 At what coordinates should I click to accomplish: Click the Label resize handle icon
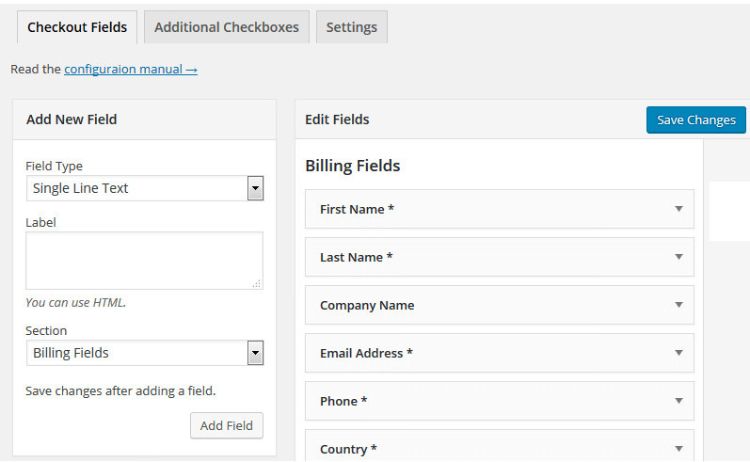pos(257,284)
